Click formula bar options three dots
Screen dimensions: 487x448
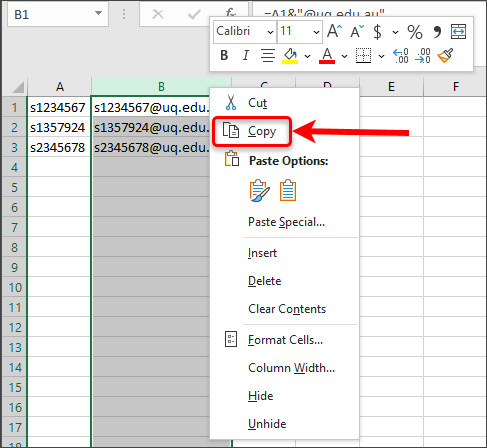click(x=124, y=14)
